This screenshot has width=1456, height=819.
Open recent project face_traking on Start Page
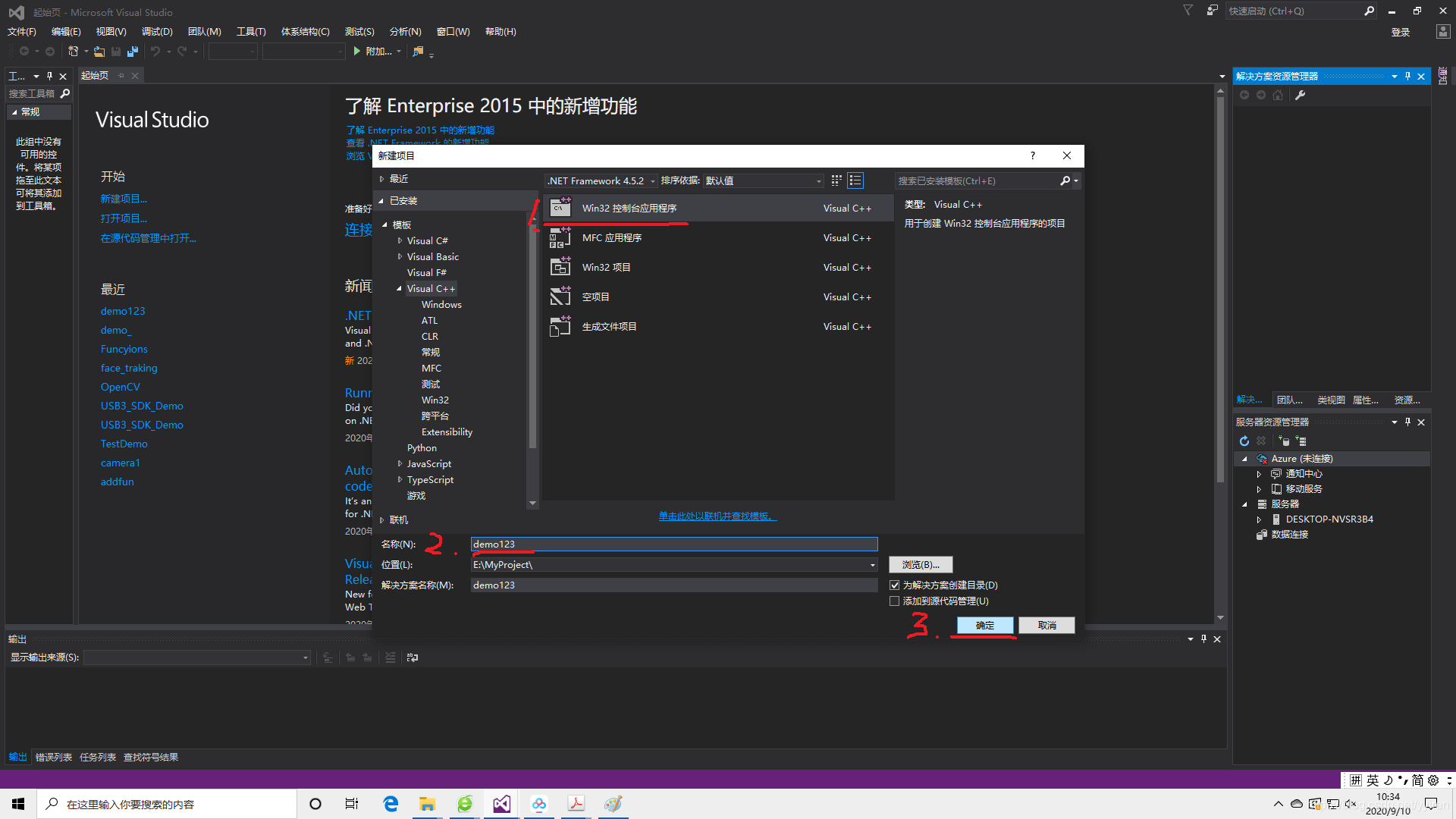pyautogui.click(x=129, y=368)
